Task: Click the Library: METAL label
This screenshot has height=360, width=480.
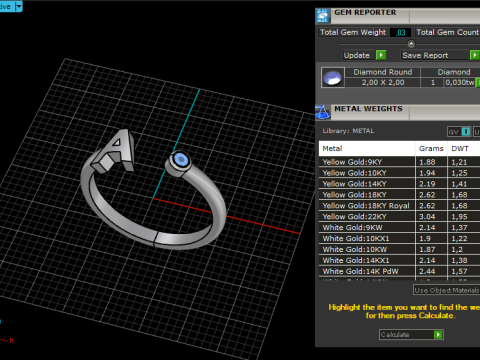Action: coord(348,131)
